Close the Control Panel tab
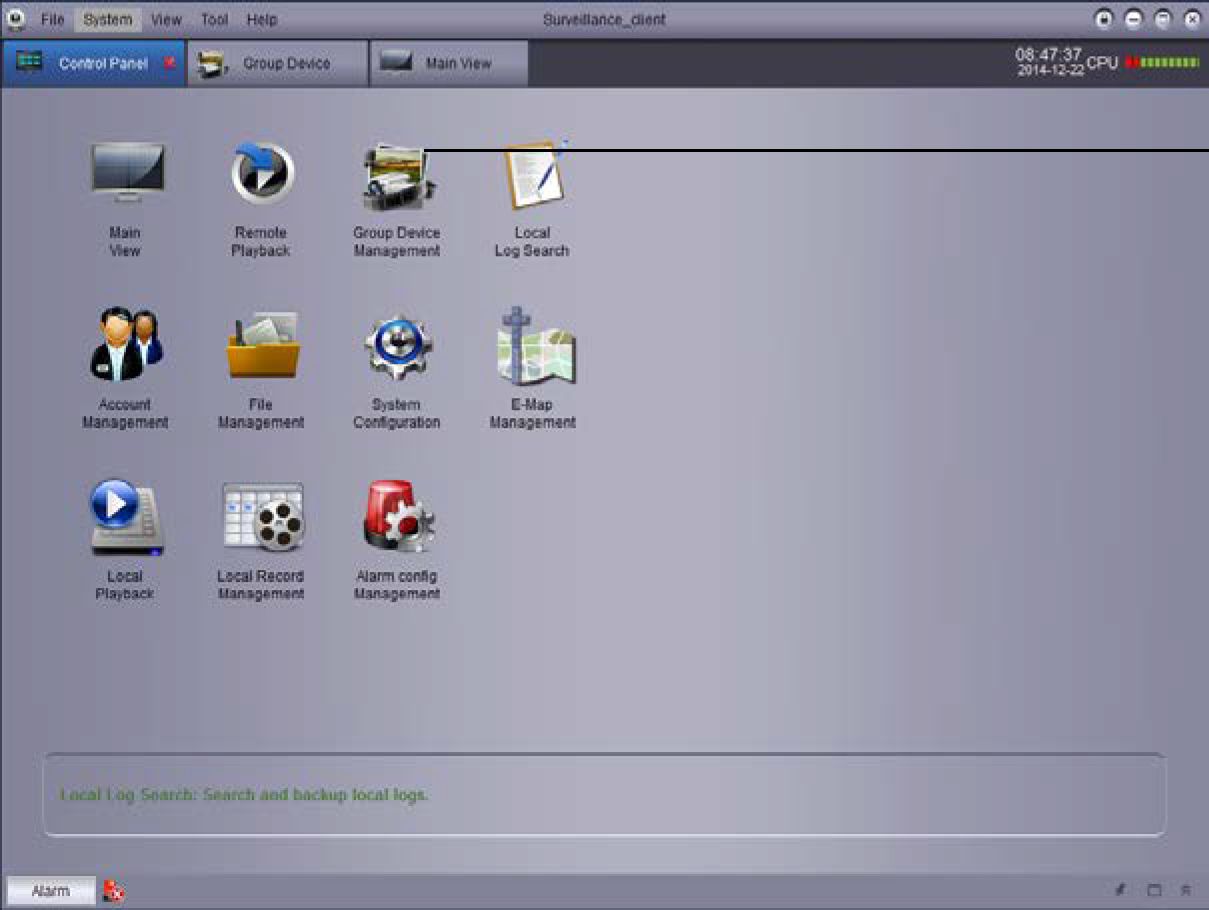This screenshot has width=1209, height=910. [x=169, y=63]
